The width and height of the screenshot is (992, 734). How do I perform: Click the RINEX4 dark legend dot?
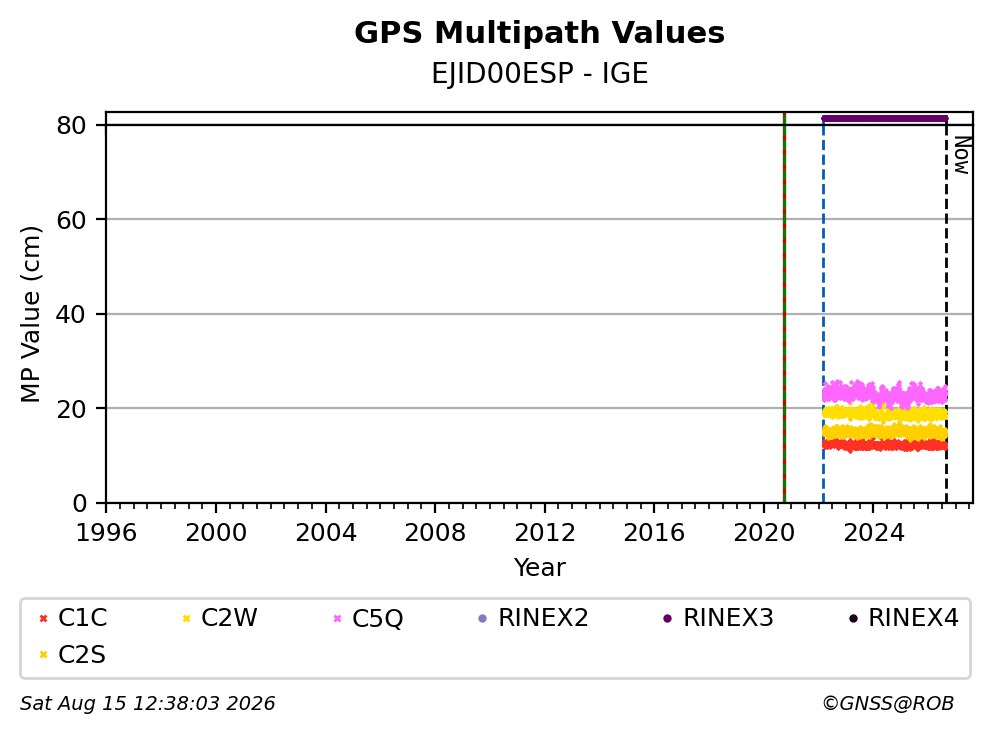coord(853,618)
